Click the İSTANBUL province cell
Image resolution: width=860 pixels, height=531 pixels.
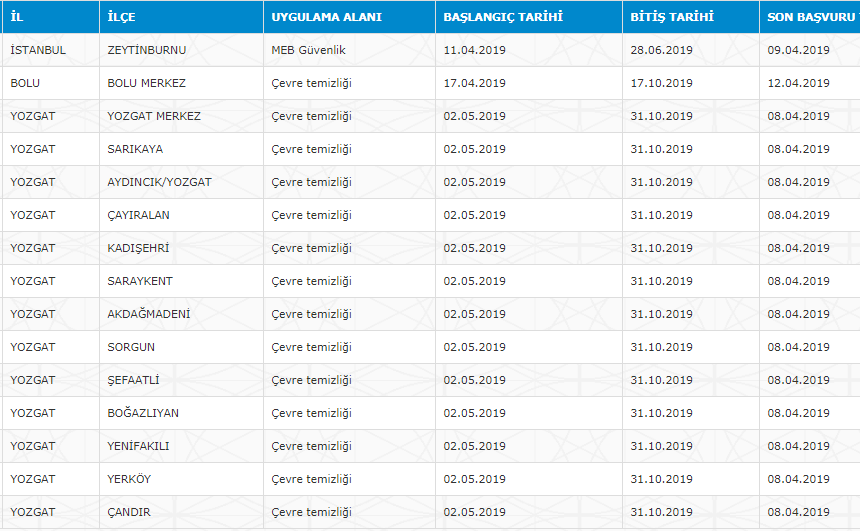(38, 50)
